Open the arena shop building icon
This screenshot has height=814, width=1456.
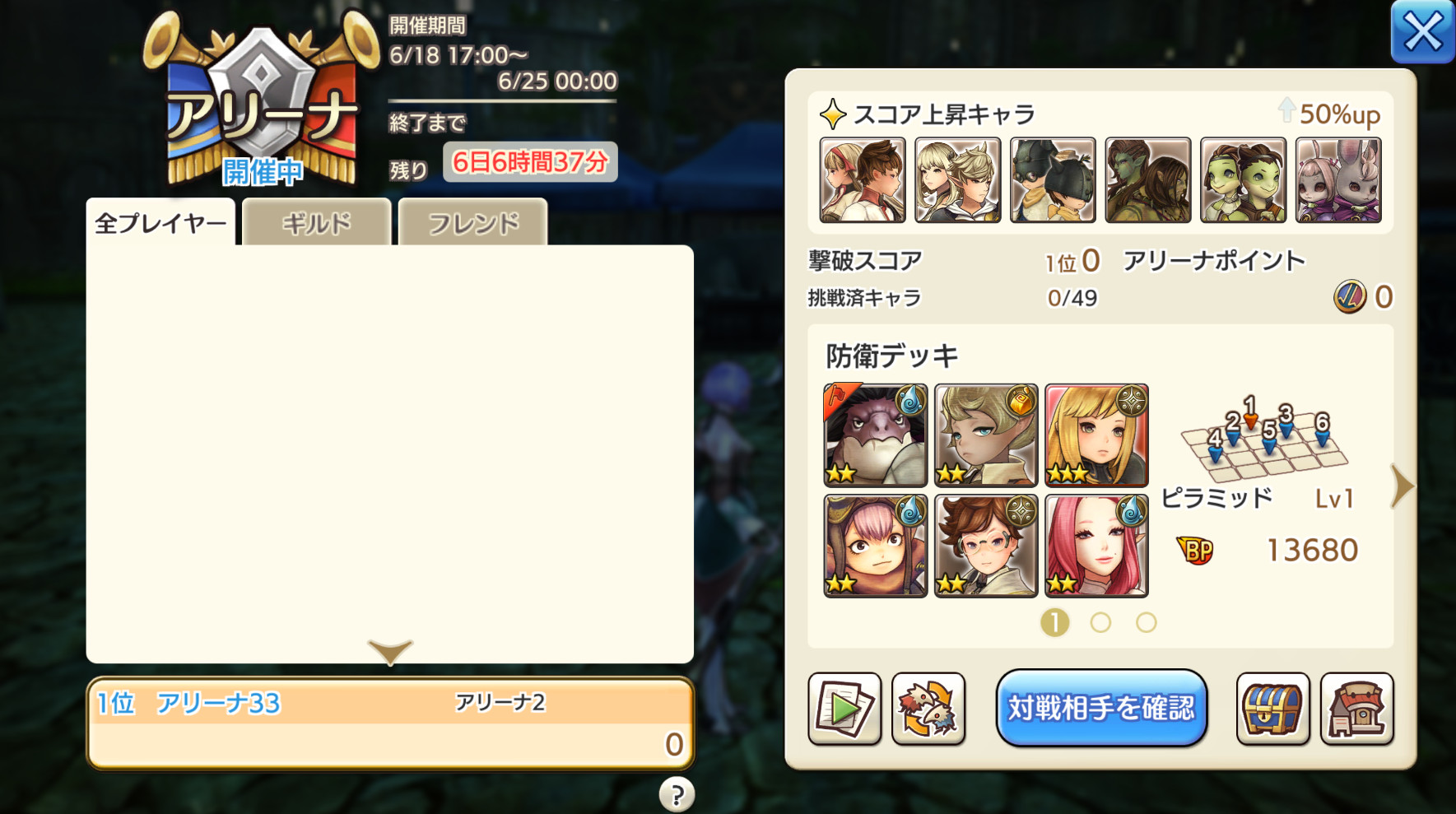coord(1356,709)
